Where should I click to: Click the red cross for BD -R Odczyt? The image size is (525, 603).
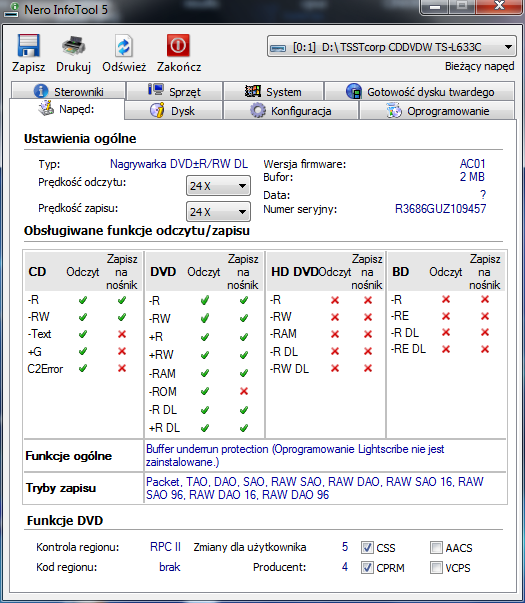tap(446, 299)
